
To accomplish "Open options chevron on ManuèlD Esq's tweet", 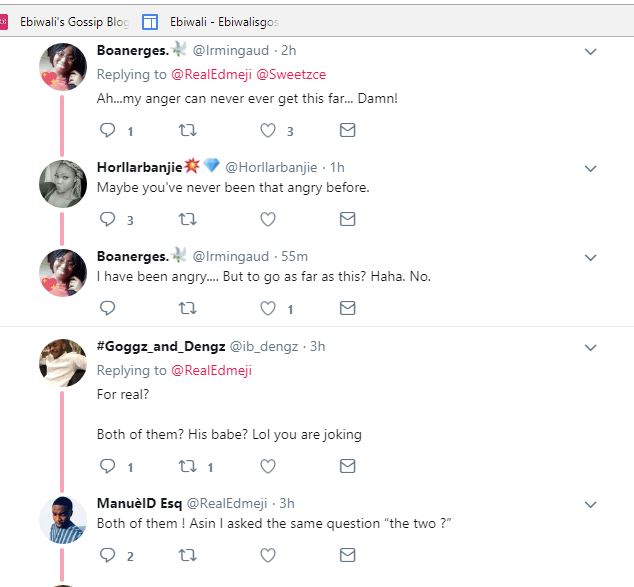I will [x=591, y=504].
